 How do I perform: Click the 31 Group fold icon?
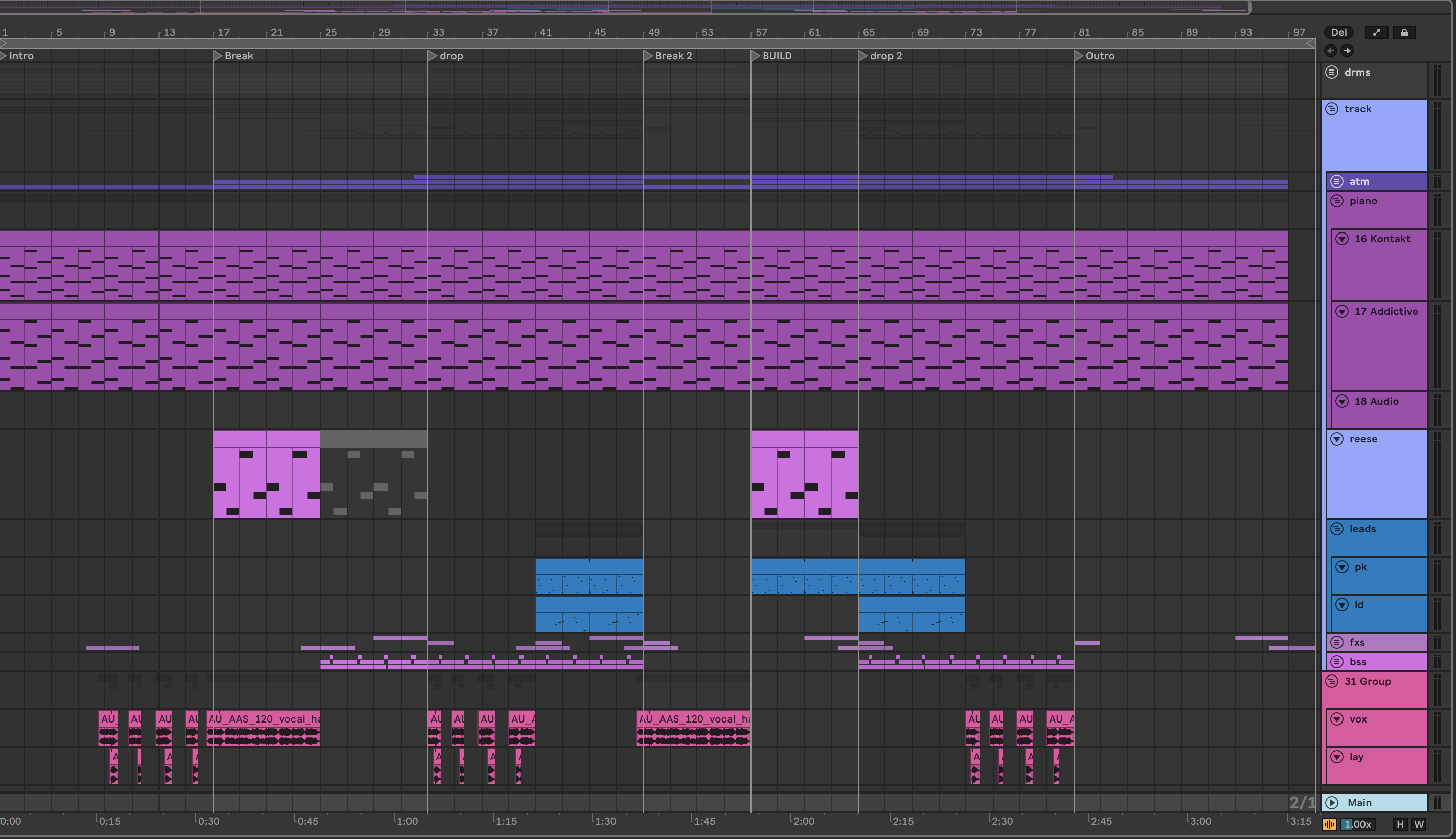[x=1332, y=681]
